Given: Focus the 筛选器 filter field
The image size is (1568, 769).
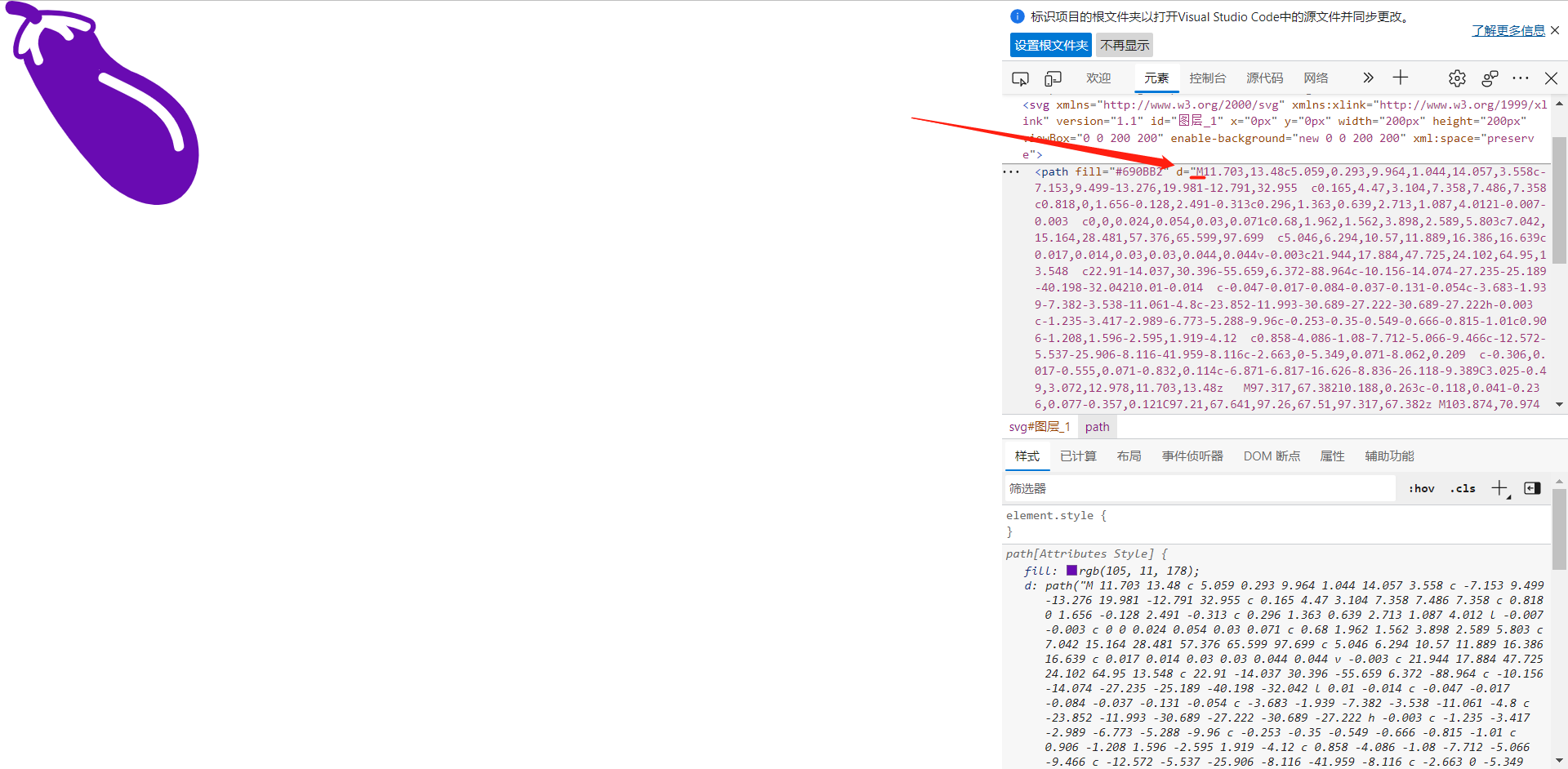Looking at the screenshot, I should [x=1200, y=488].
